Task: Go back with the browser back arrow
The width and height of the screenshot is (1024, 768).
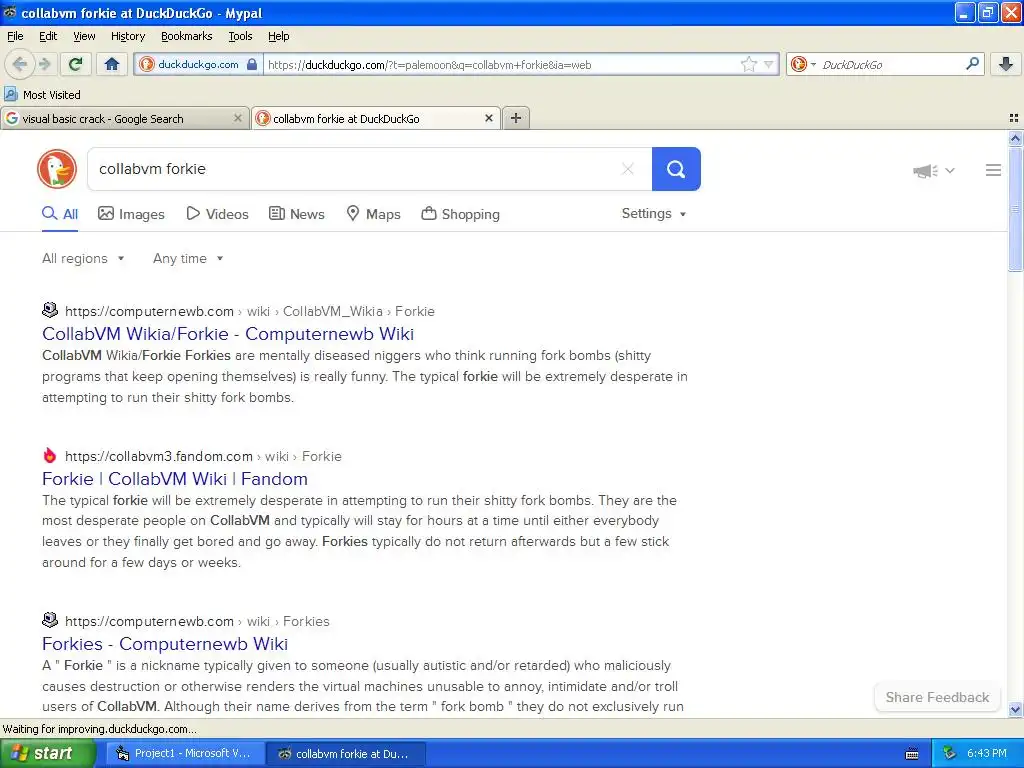Action: point(20,64)
